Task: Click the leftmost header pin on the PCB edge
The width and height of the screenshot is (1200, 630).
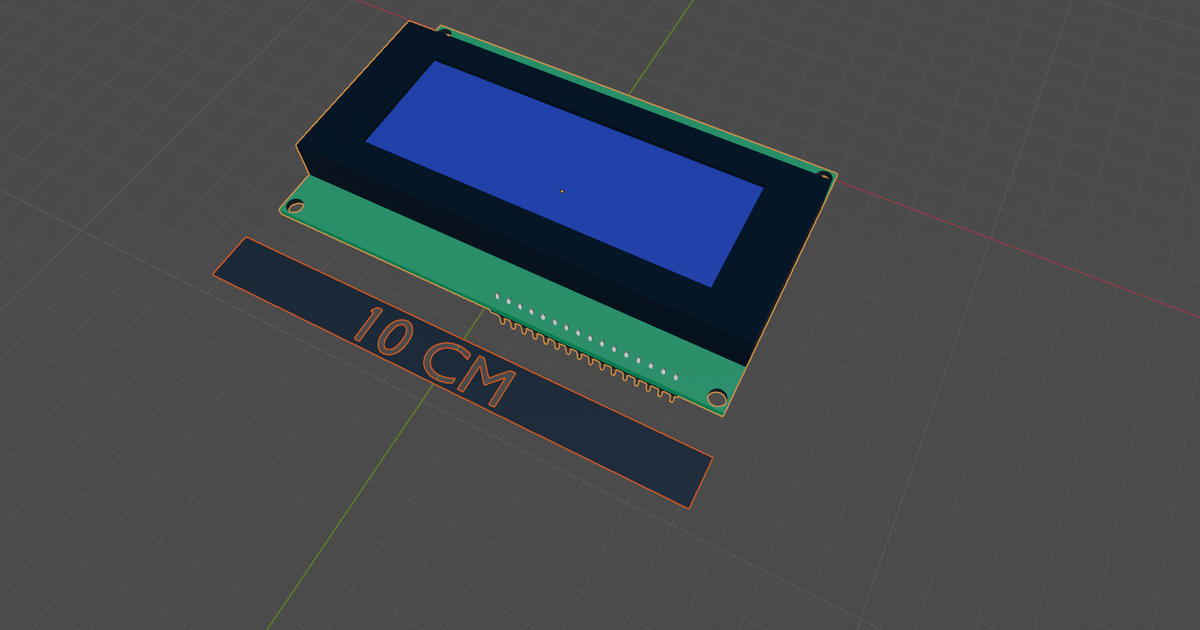Action: click(503, 322)
